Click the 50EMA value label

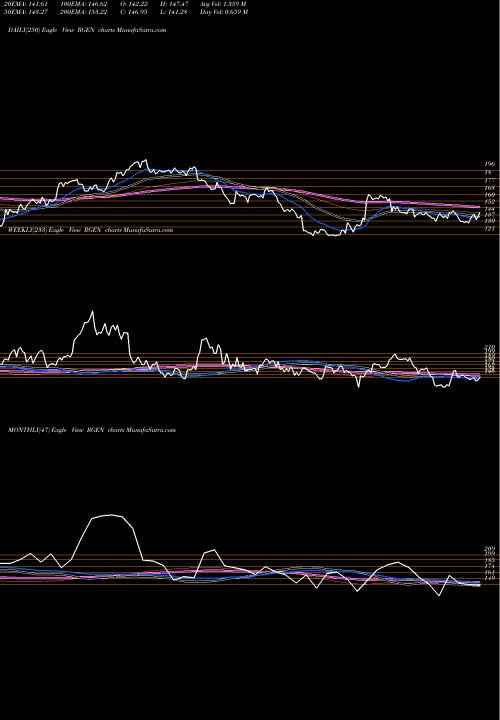[x=25, y=12]
